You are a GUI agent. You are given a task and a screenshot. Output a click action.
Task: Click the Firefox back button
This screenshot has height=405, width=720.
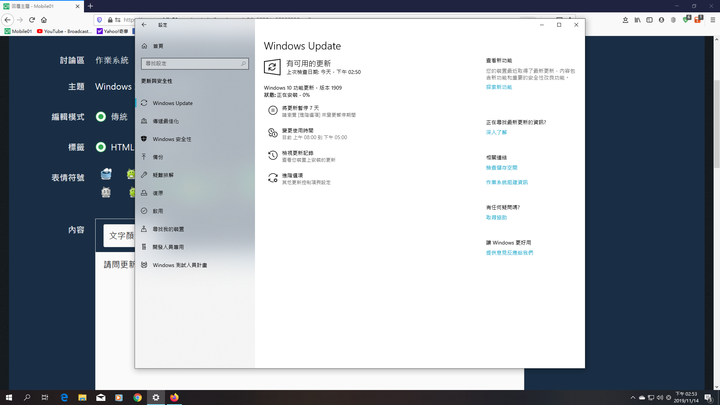tap(7, 20)
